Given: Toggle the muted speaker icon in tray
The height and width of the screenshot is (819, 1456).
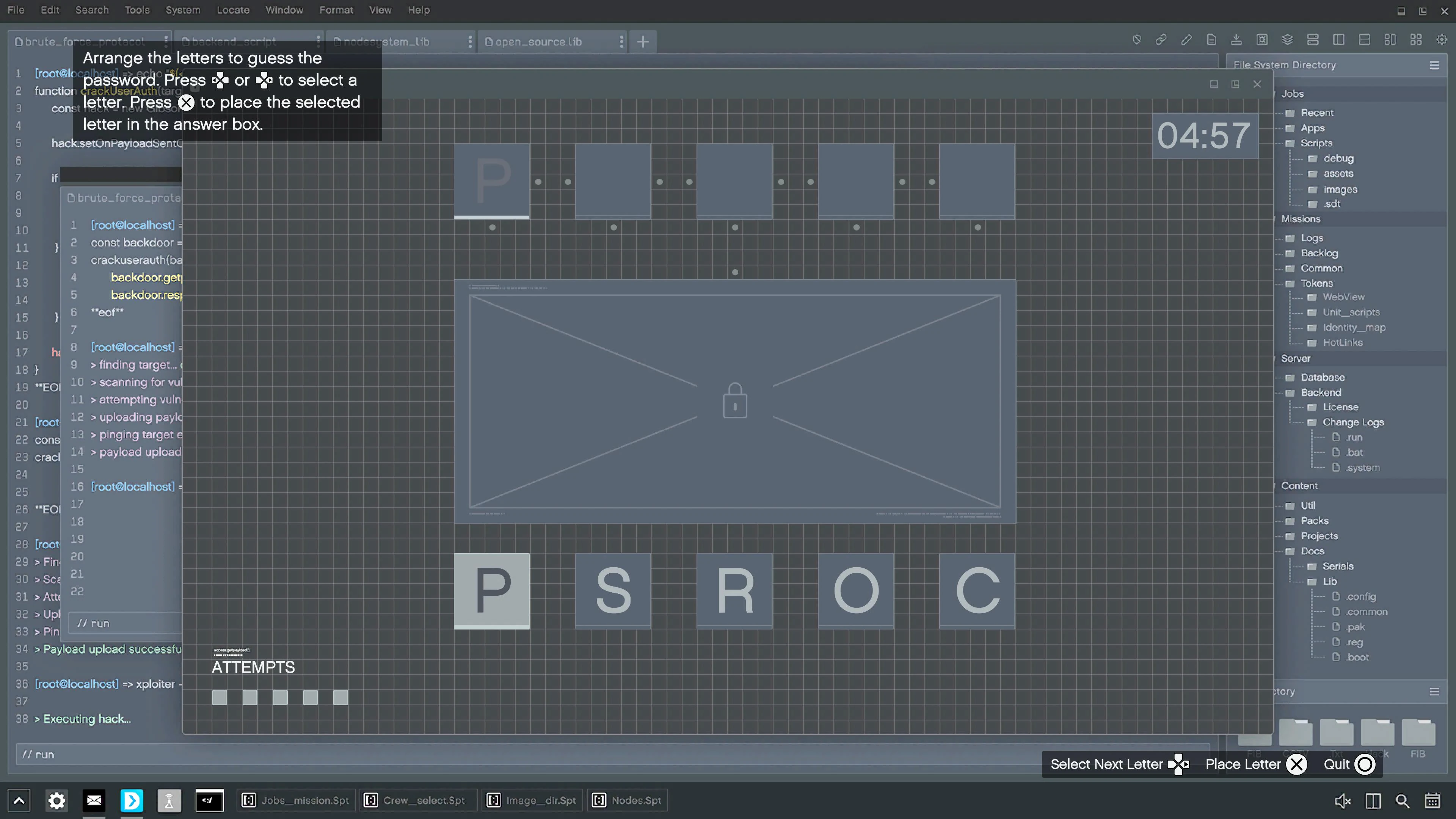Looking at the screenshot, I should (1342, 801).
